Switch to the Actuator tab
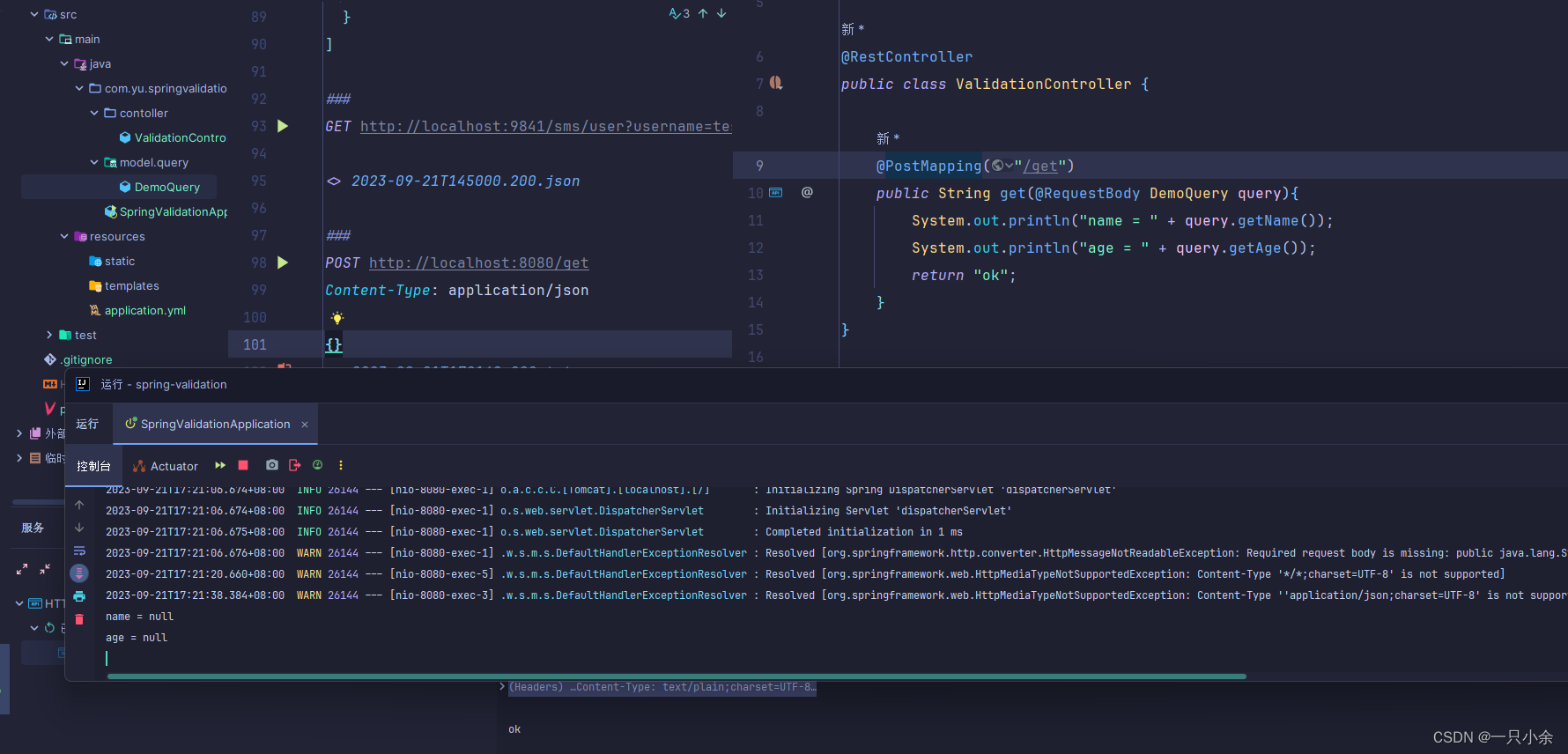This screenshot has width=1568, height=754. (x=166, y=466)
